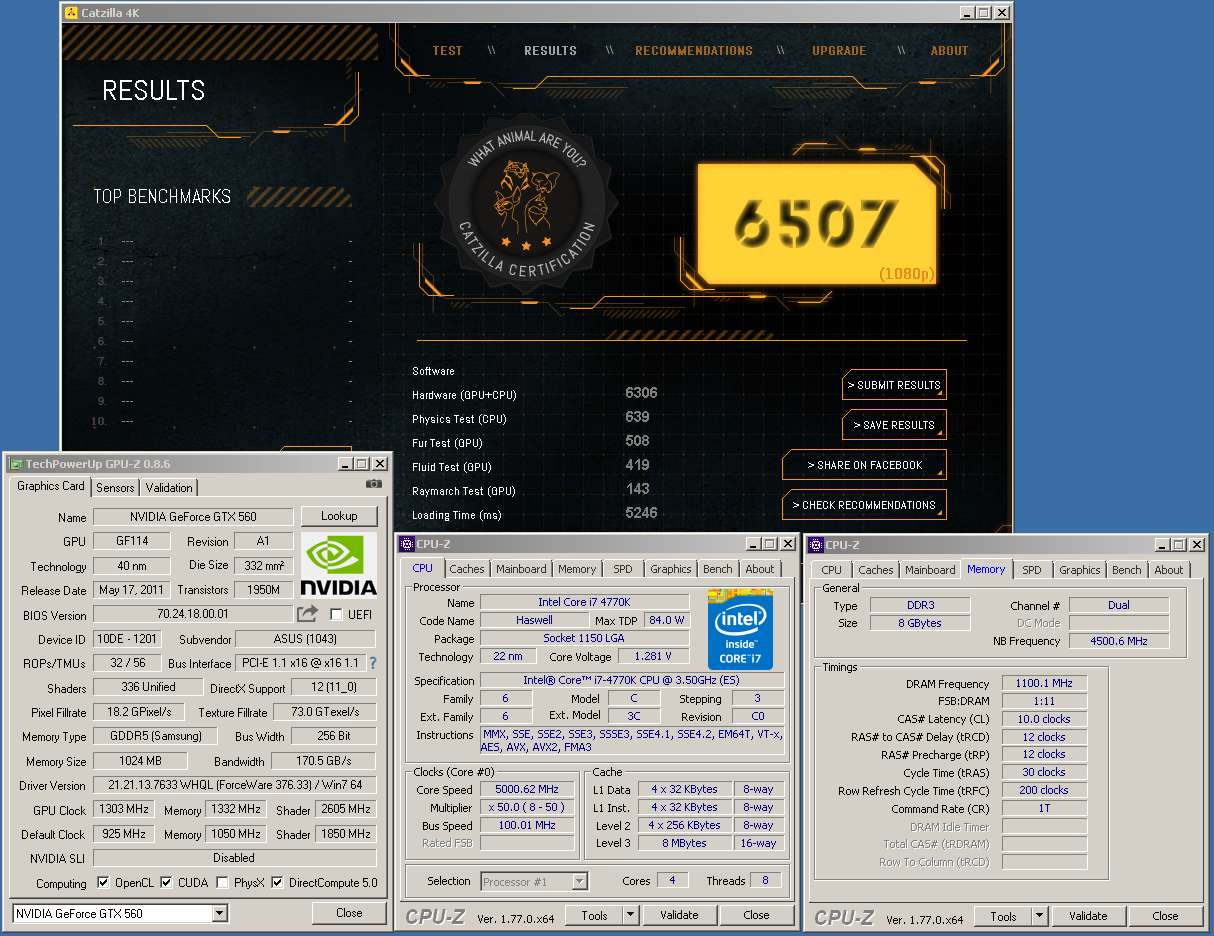Click the GPU Clock value 1303 MHz
Viewport: 1214px width, 936px height.
click(x=126, y=809)
